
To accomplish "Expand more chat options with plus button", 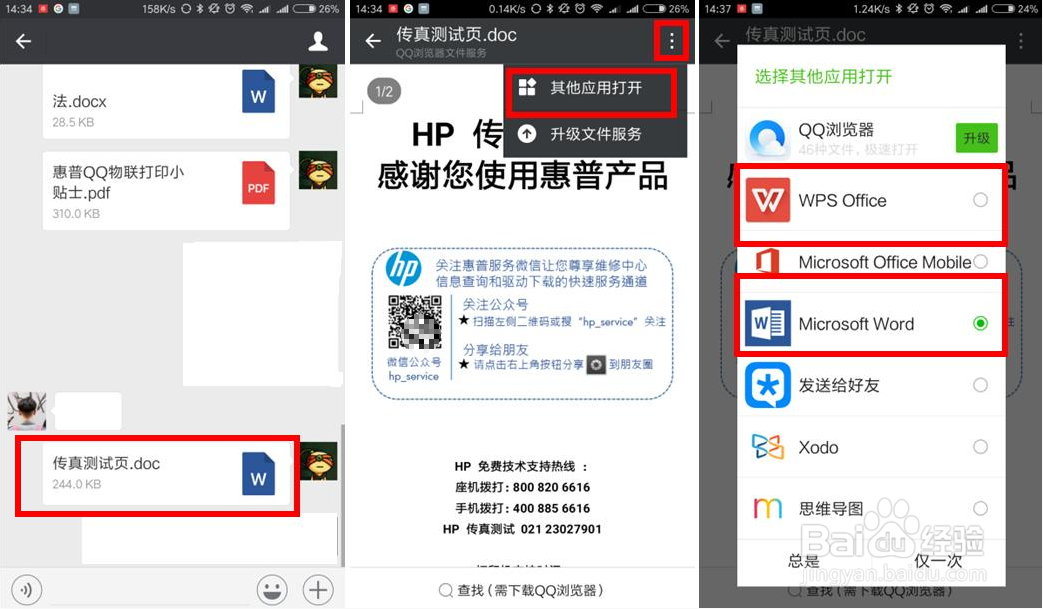I will (x=318, y=590).
